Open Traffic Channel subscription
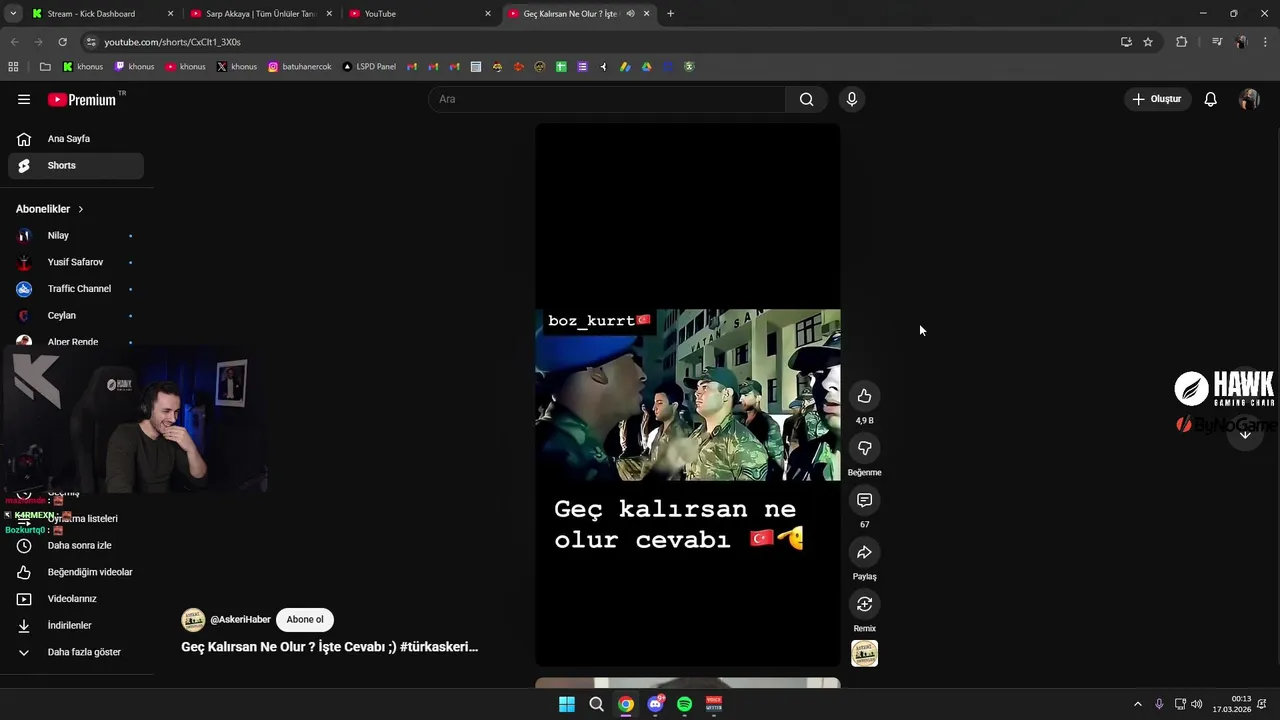This screenshot has height=720, width=1280. [x=76, y=289]
